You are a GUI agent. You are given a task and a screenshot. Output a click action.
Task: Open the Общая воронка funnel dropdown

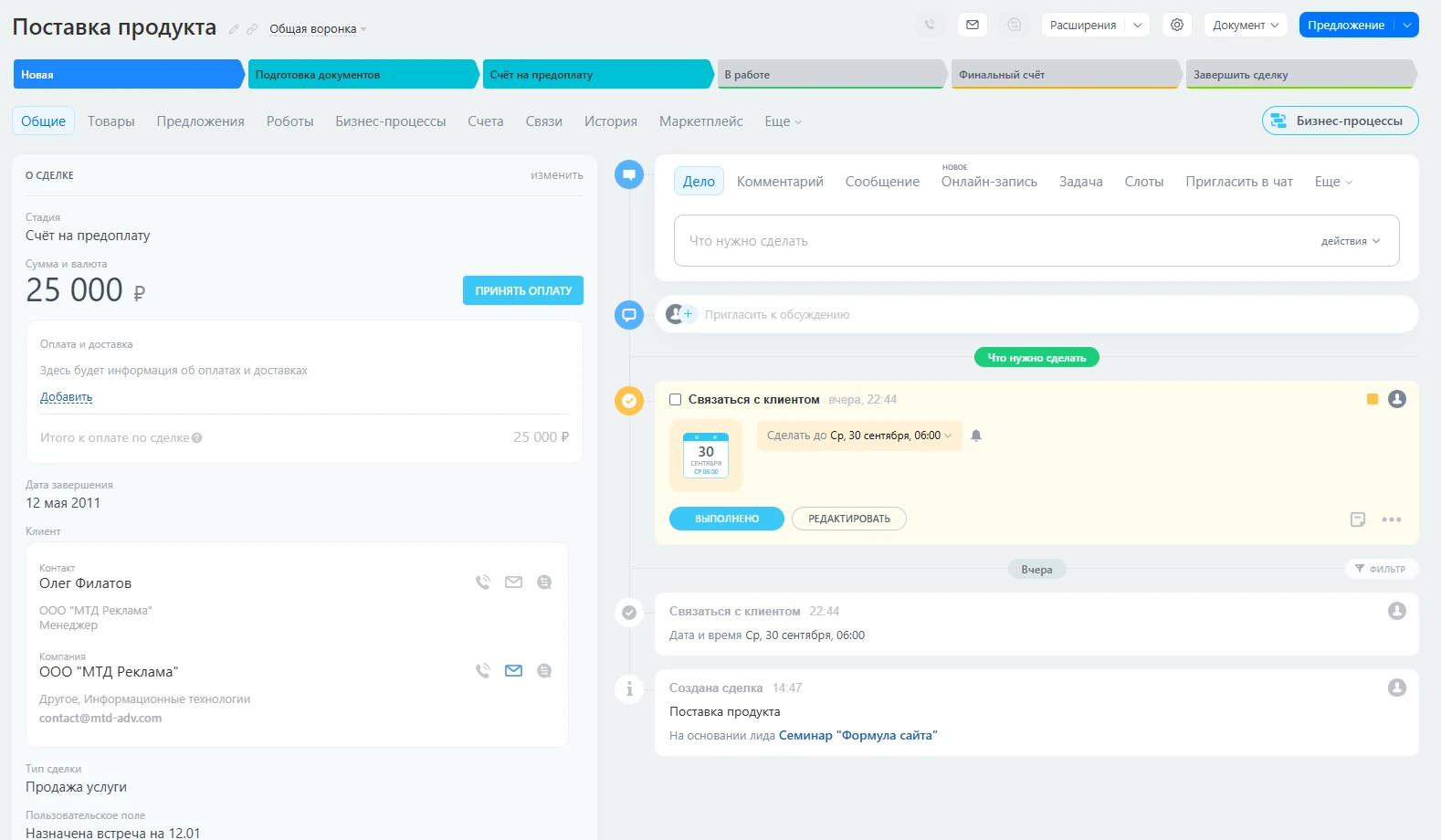[318, 29]
